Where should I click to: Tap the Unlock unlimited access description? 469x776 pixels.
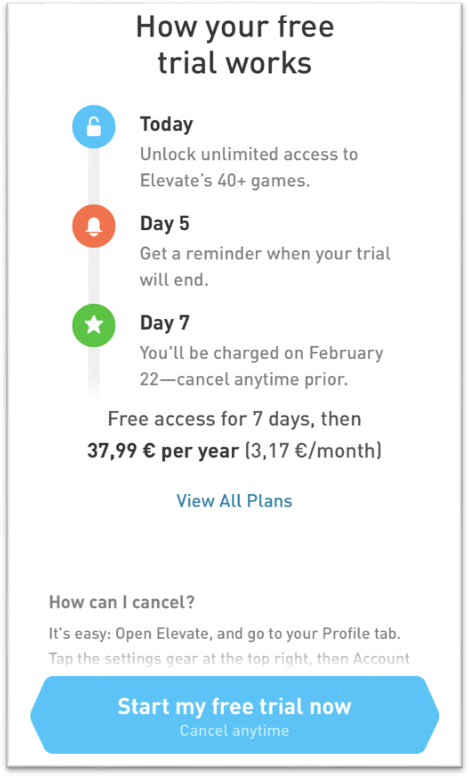coord(249,167)
